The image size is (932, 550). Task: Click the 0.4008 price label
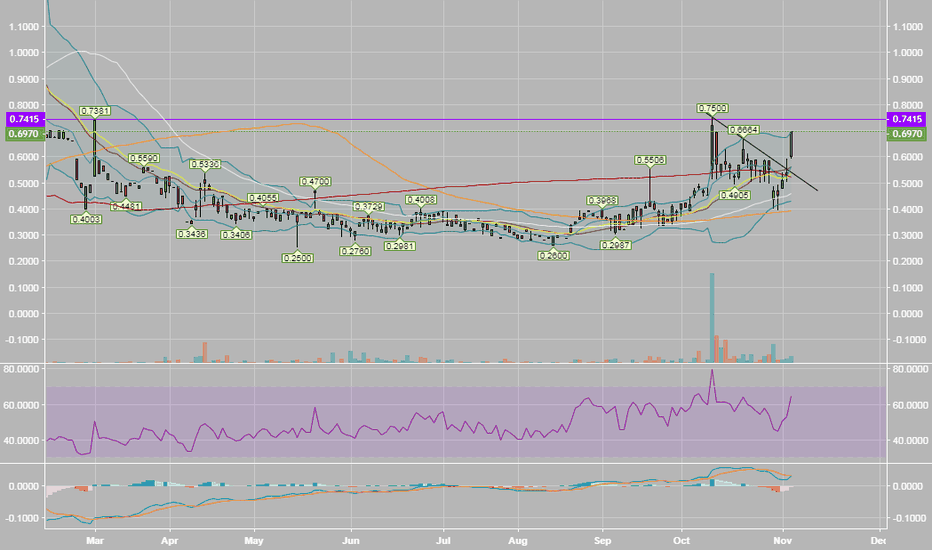421,200
